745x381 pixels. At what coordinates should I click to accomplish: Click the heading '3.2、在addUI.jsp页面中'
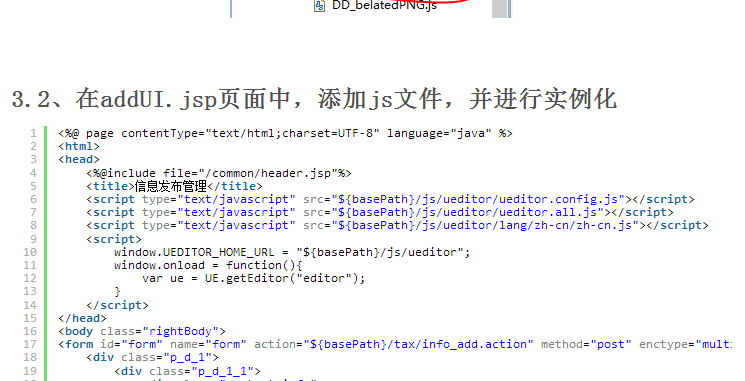[x=151, y=99]
